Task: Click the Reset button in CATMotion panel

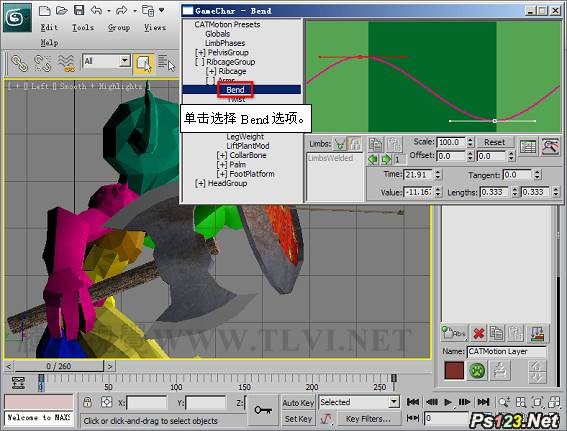Action: click(x=494, y=142)
